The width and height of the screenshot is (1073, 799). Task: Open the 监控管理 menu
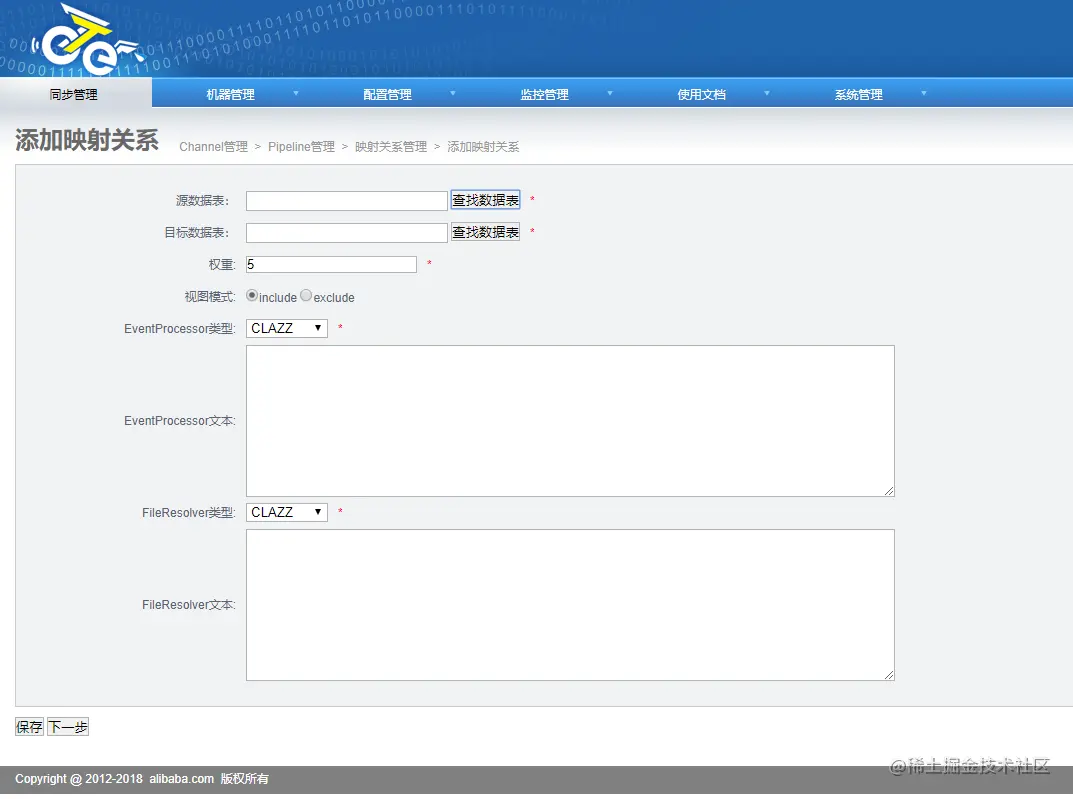545,94
